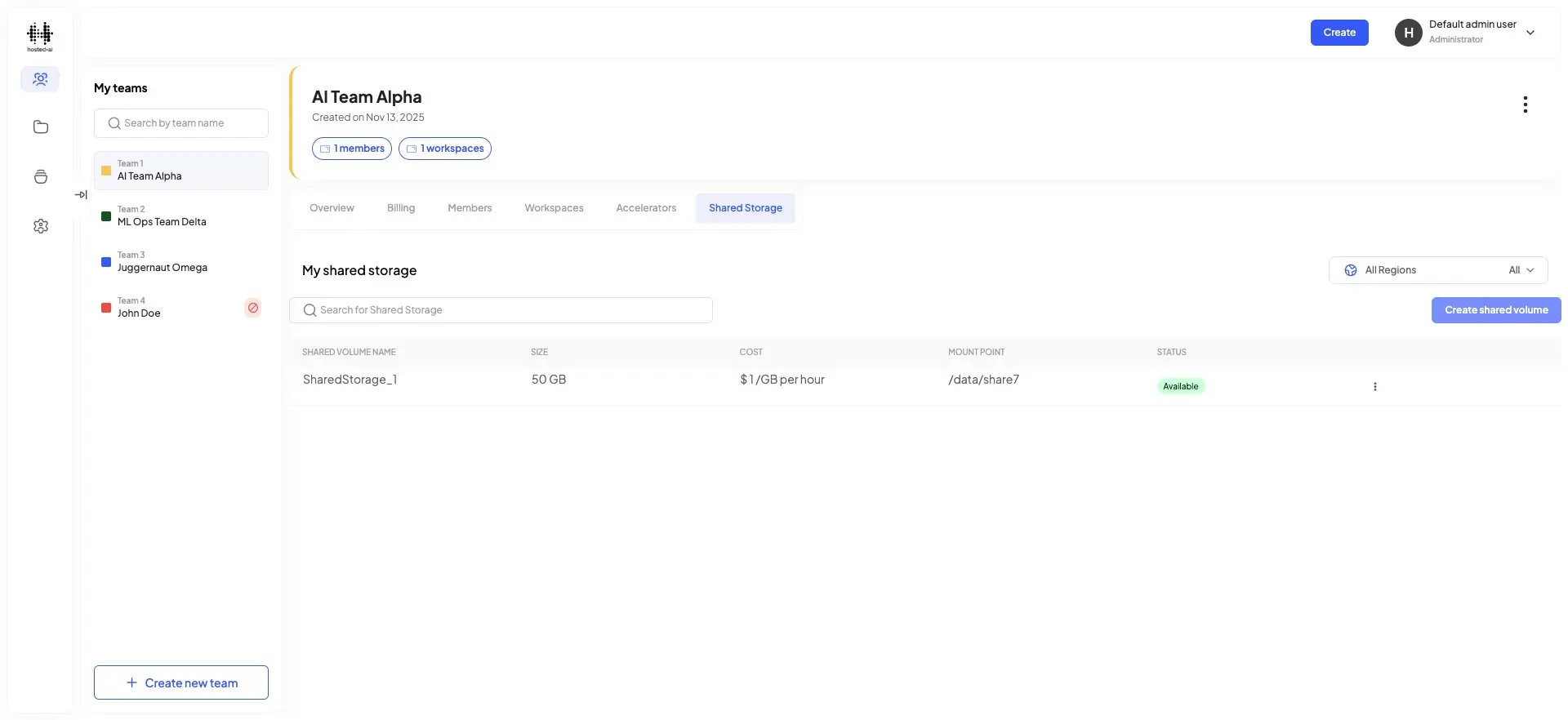Click the Created on Nov 13, 2025 text
This screenshot has height=720, width=1568.
pos(368,118)
